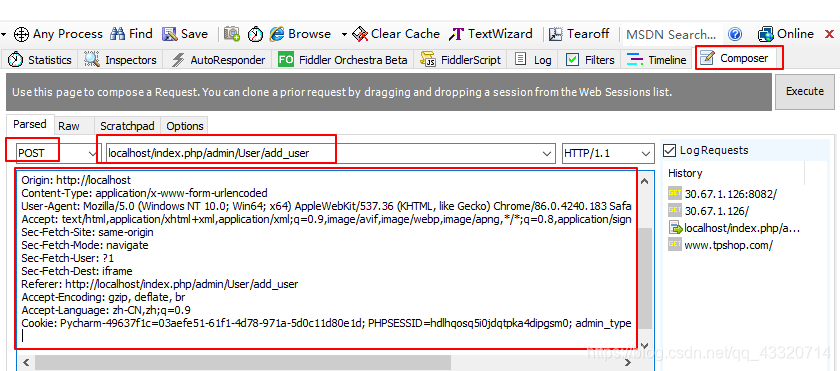
Task: Expand the URL history dropdown arrow
Action: point(547,154)
